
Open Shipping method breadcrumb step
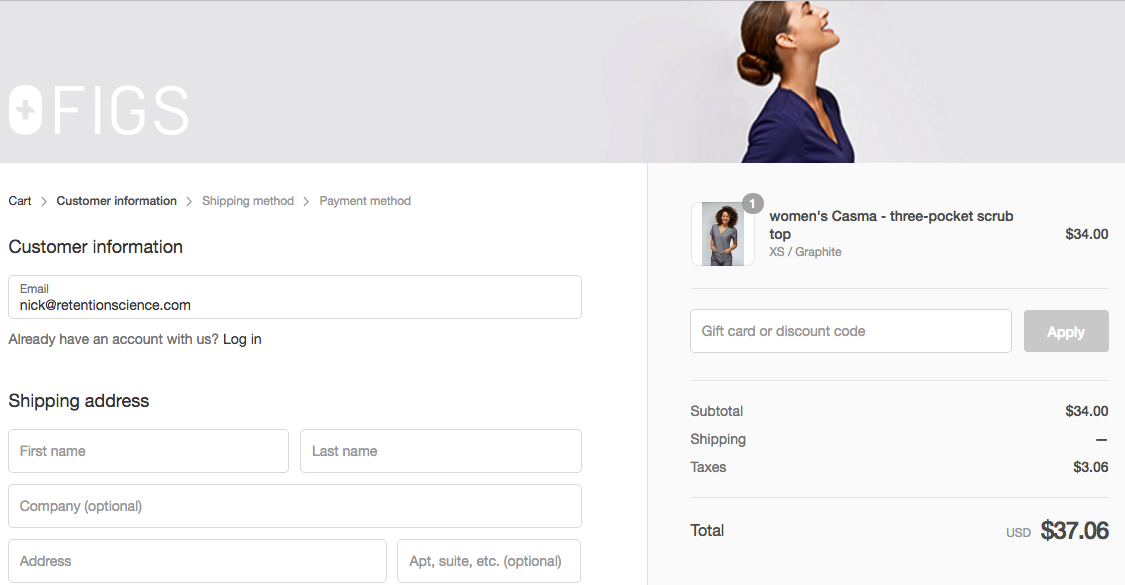coord(248,201)
